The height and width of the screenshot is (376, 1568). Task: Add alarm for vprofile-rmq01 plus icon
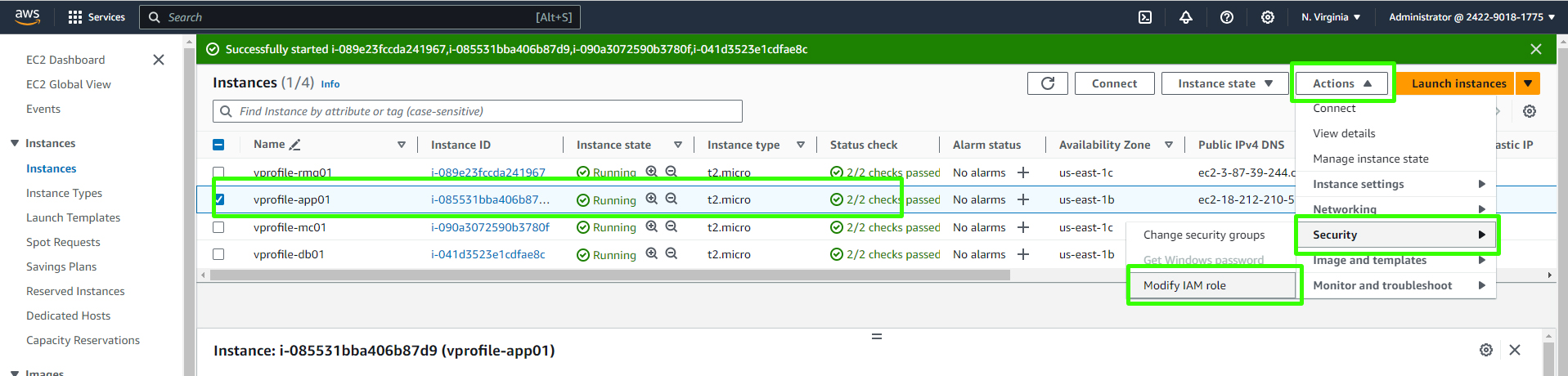point(1023,172)
